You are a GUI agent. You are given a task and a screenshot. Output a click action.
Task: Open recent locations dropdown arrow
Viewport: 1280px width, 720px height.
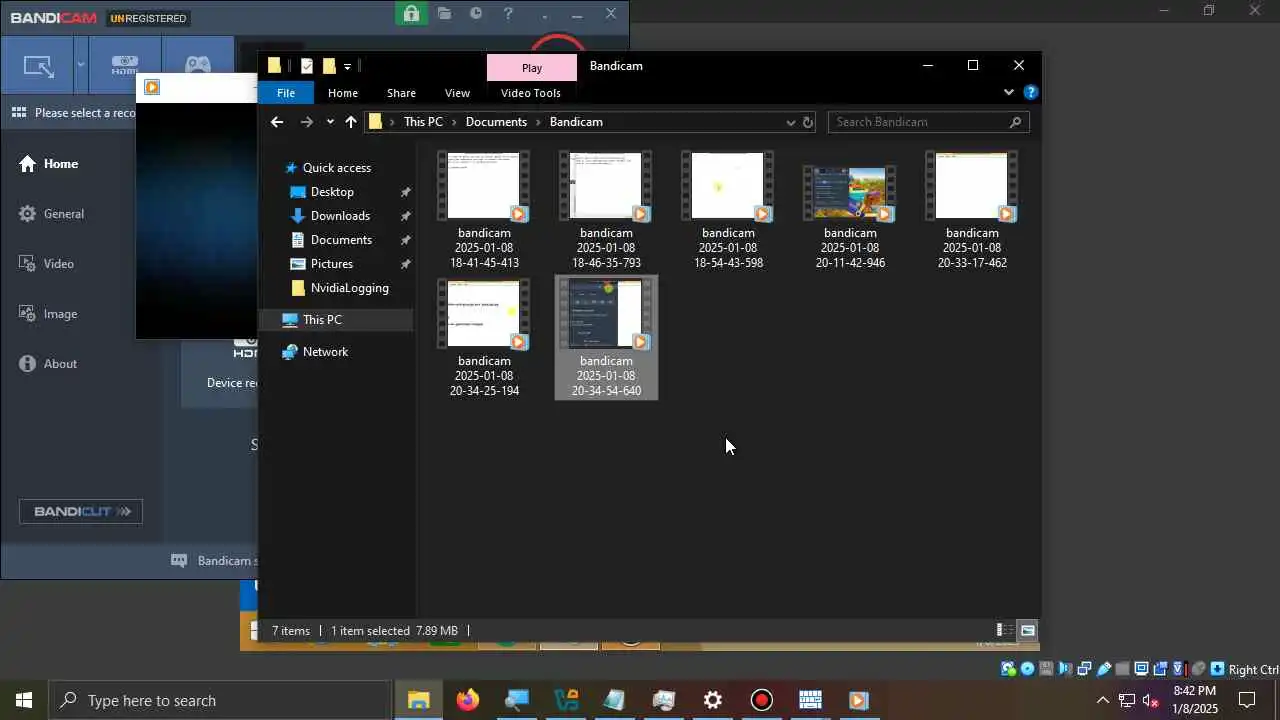[x=330, y=122]
